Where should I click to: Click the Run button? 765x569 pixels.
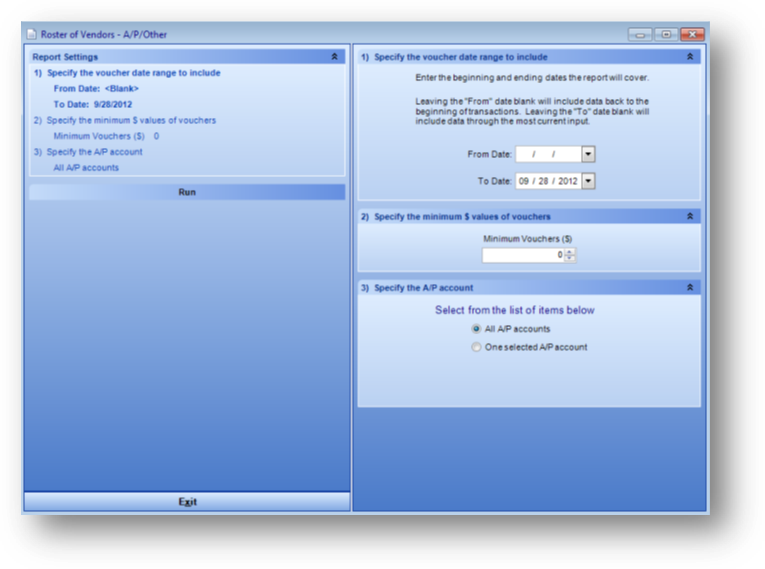(x=187, y=192)
